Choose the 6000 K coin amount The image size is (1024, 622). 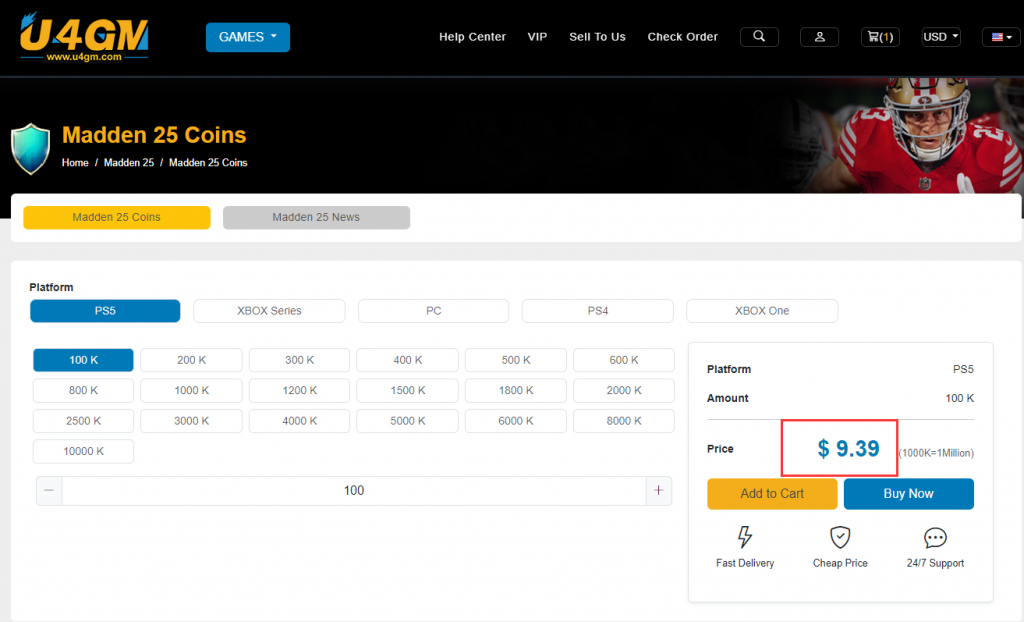[x=515, y=421]
